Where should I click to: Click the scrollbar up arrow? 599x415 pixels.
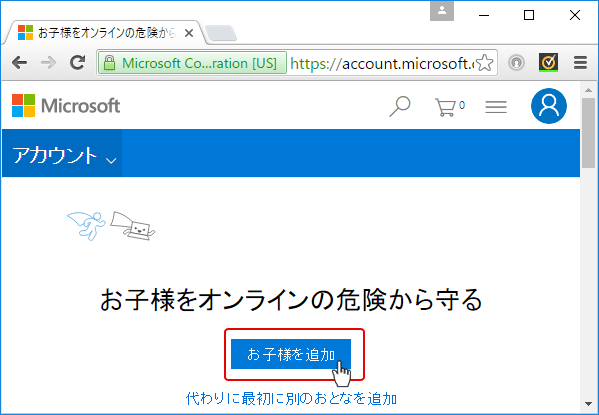point(588,90)
